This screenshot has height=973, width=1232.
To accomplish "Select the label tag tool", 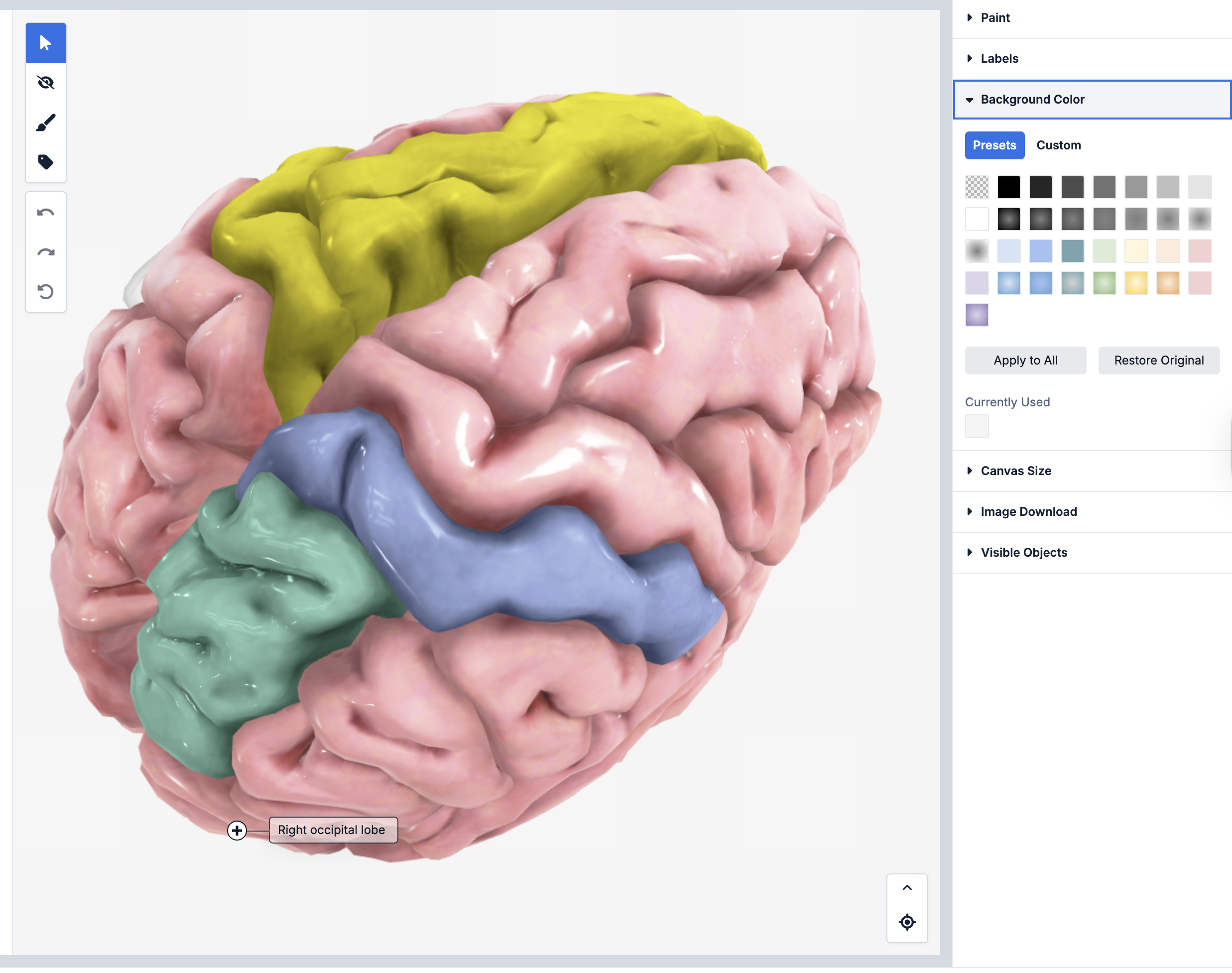I will 46,162.
